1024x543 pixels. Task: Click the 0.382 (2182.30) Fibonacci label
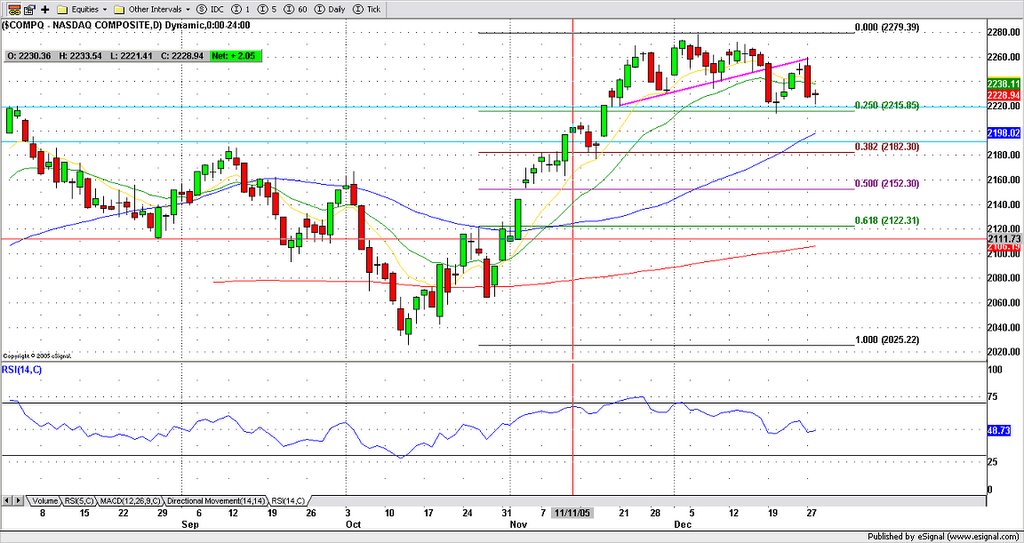[887, 147]
